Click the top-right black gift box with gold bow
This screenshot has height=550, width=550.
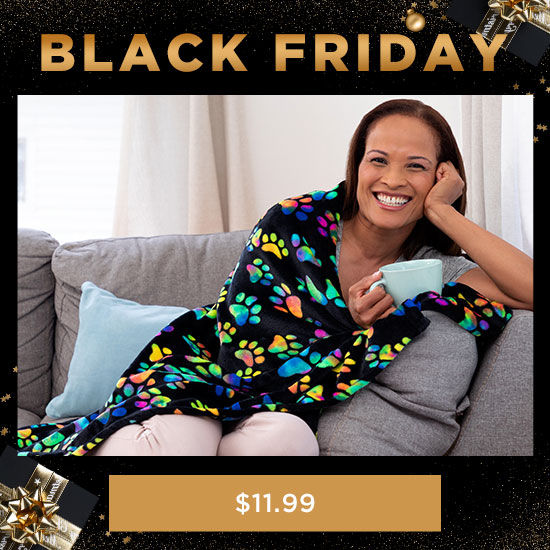click(506, 26)
